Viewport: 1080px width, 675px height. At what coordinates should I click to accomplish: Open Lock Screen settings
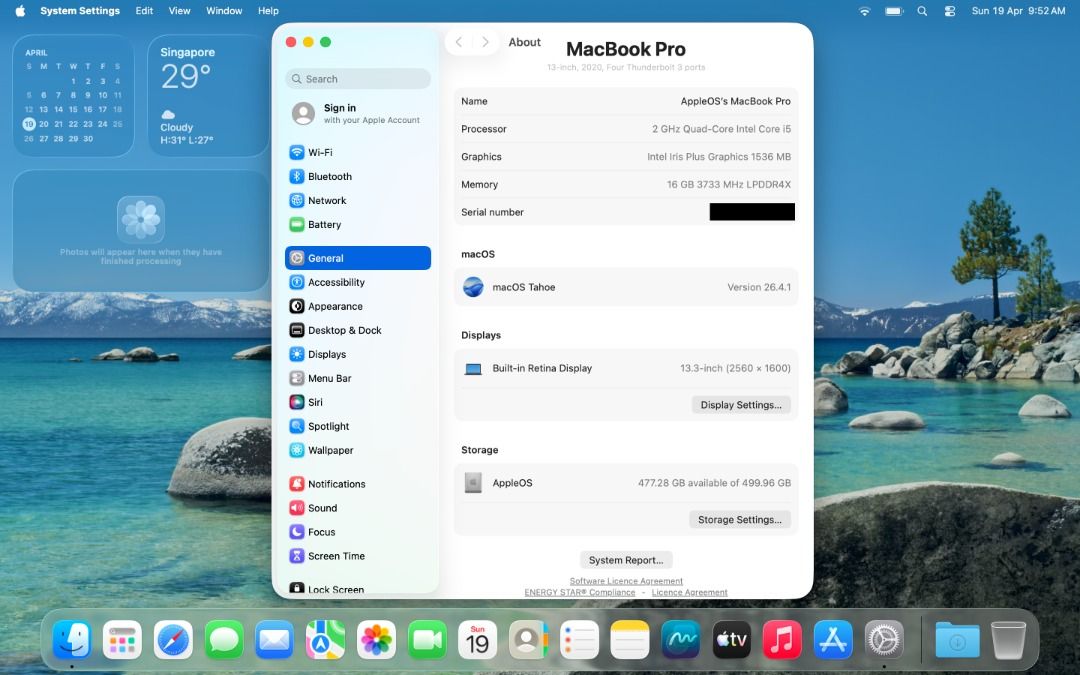coord(357,589)
